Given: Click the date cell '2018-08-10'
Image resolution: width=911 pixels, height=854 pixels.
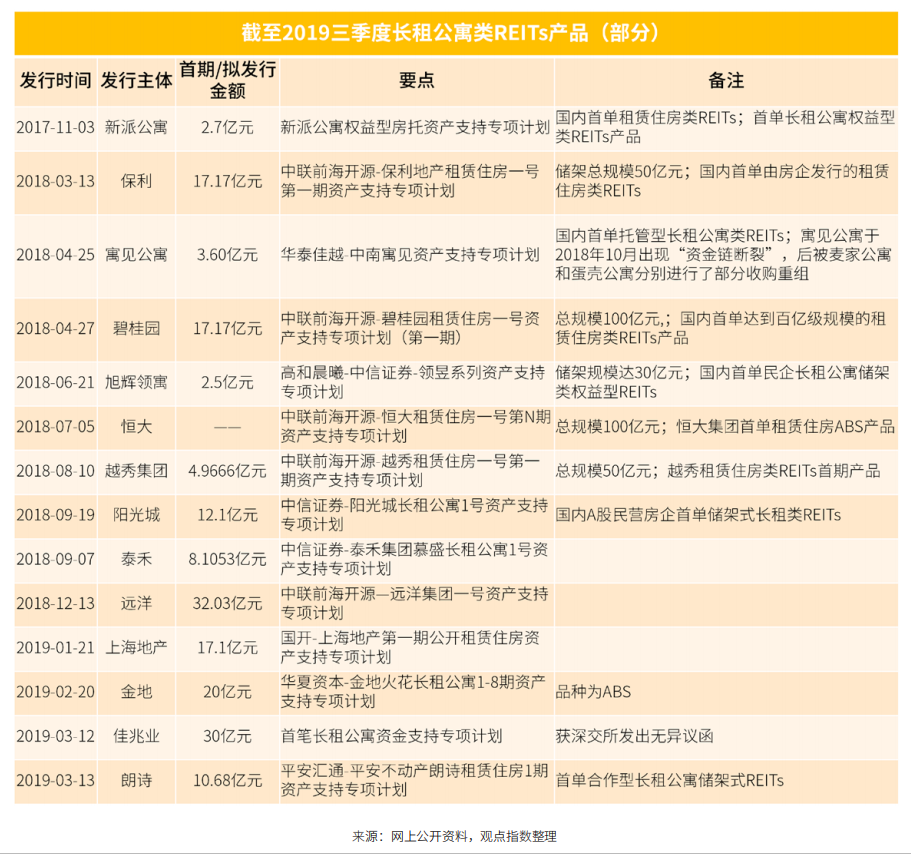Looking at the screenshot, I should click(x=56, y=471).
